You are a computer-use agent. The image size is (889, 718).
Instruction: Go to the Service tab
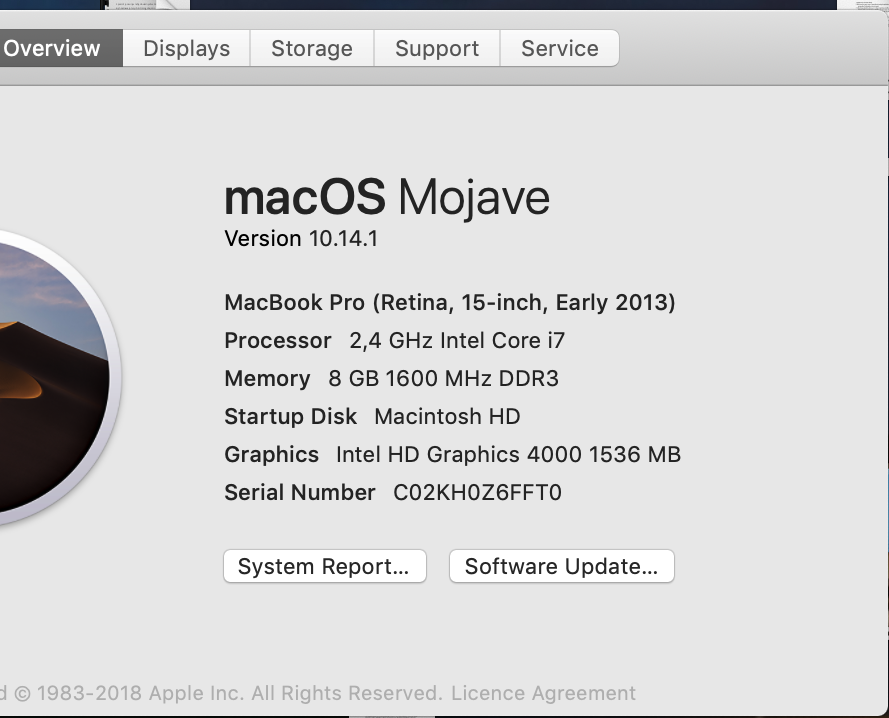click(560, 48)
